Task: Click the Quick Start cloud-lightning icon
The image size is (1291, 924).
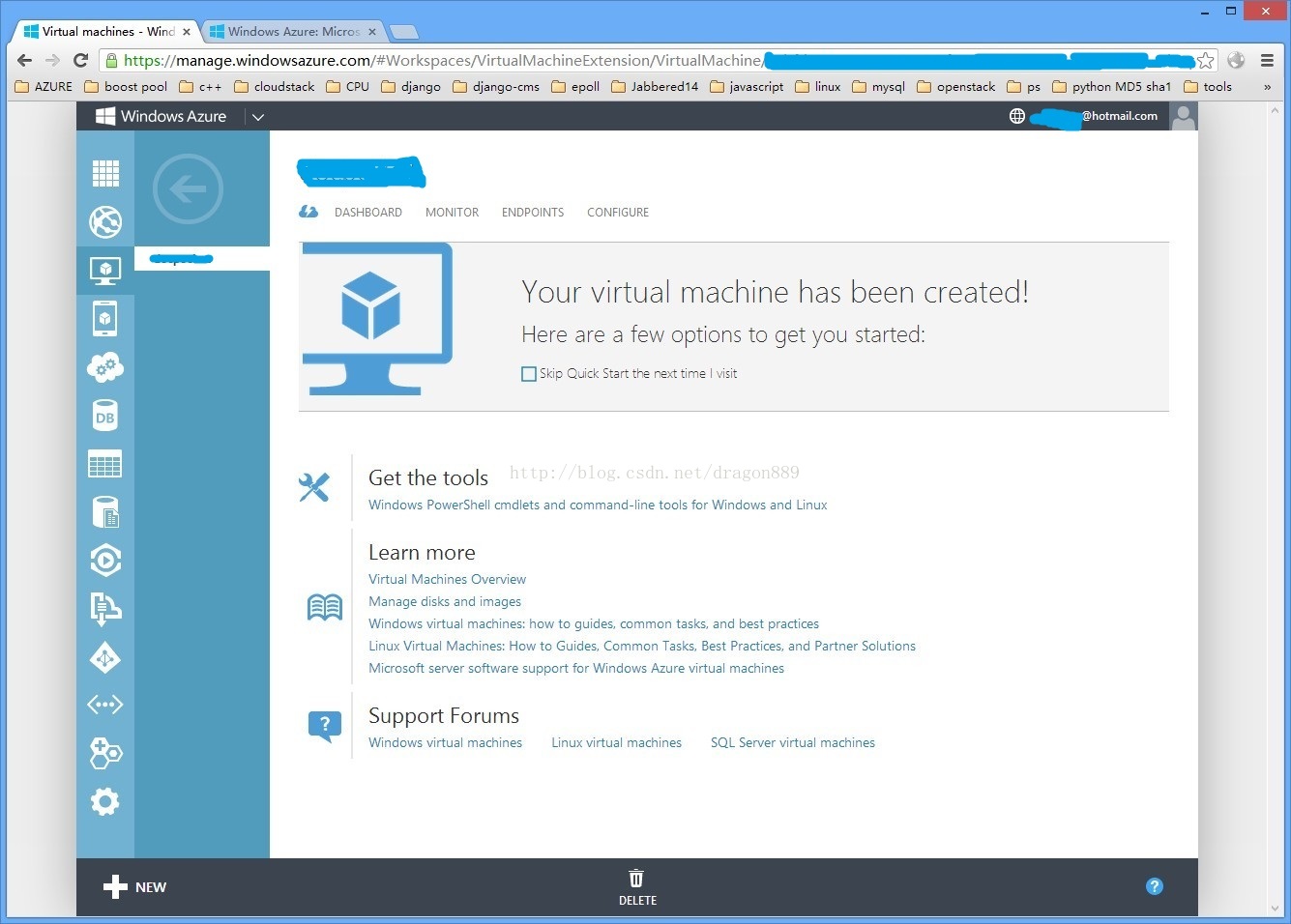Action: pyautogui.click(x=308, y=212)
